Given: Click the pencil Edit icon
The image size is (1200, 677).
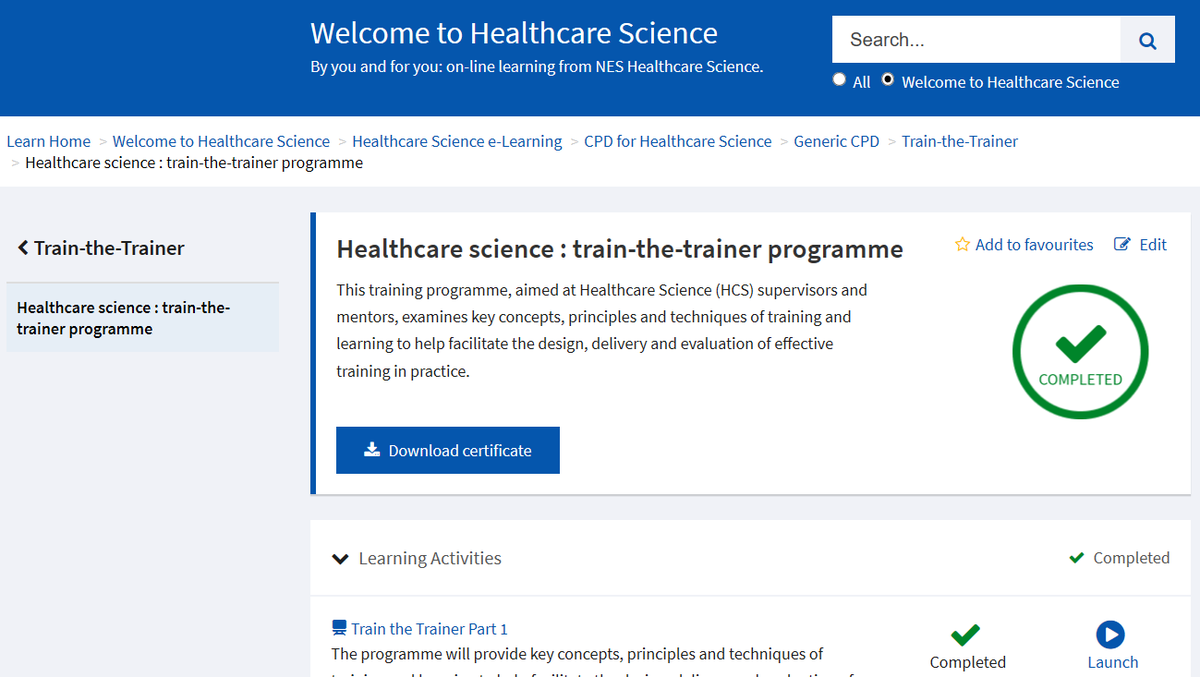Looking at the screenshot, I should click(1123, 245).
